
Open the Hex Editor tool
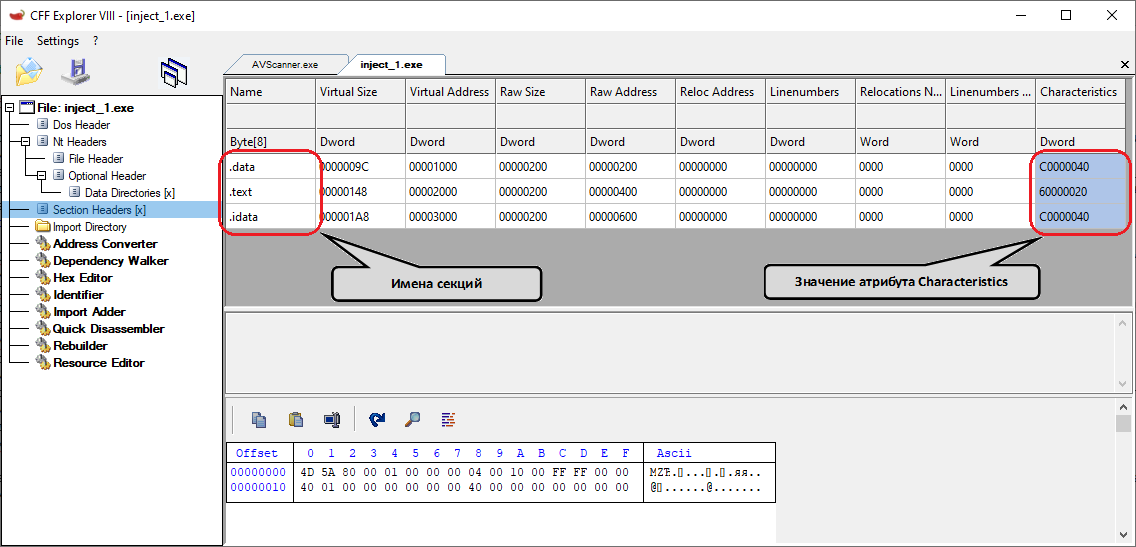coord(83,277)
